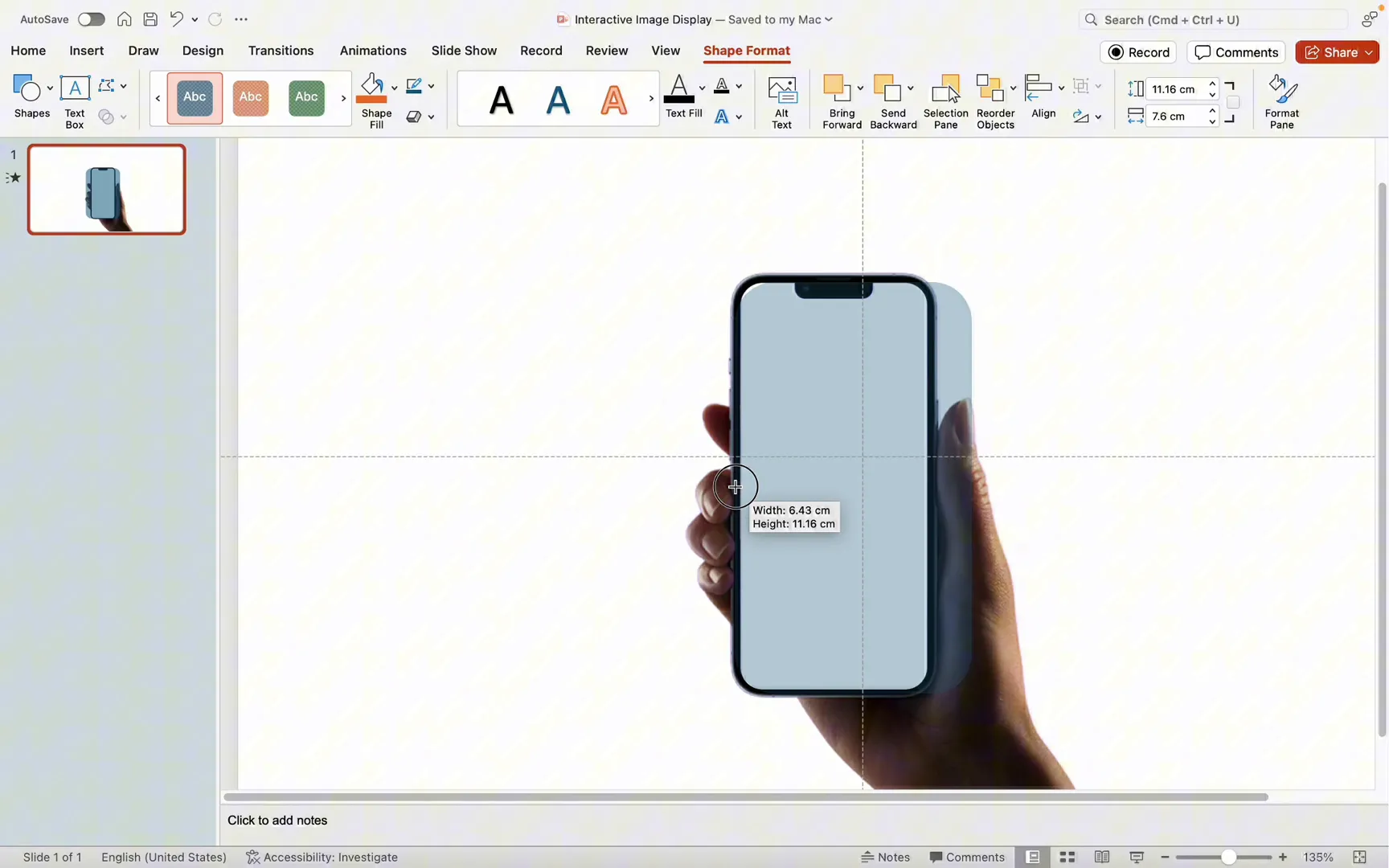
Task: Insert a Text Box
Action: click(75, 101)
